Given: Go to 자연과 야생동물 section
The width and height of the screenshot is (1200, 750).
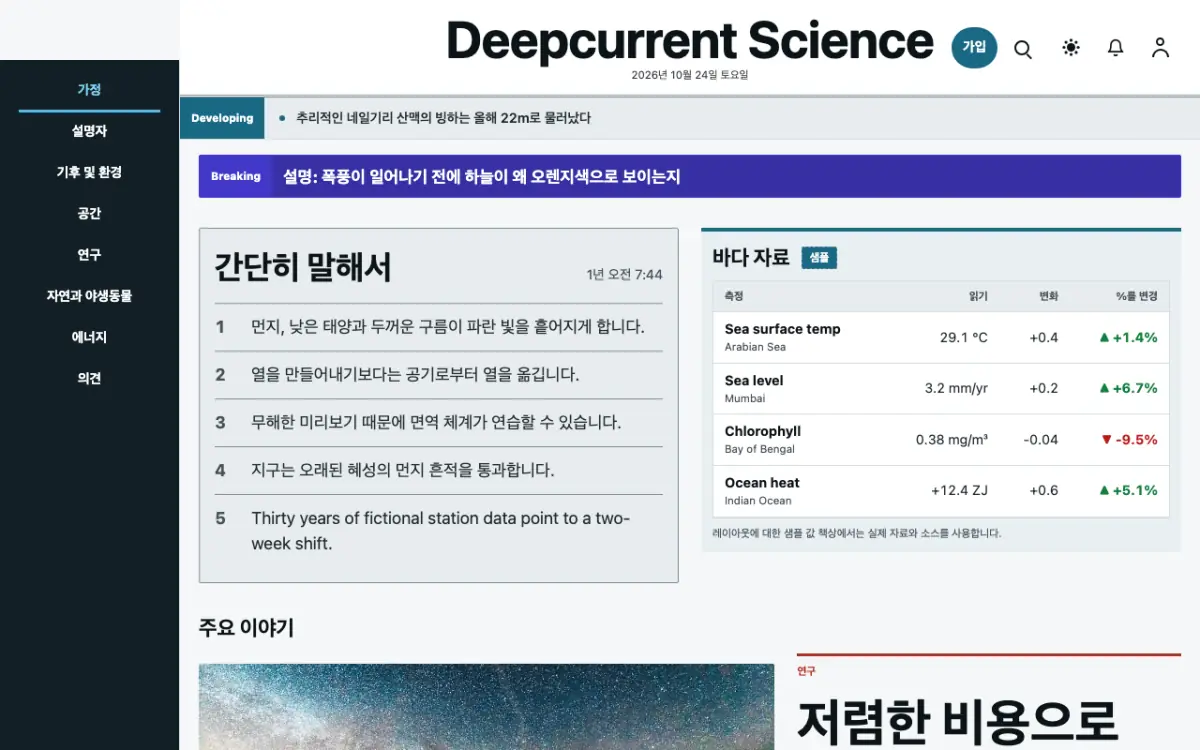Looking at the screenshot, I should click(x=89, y=296).
